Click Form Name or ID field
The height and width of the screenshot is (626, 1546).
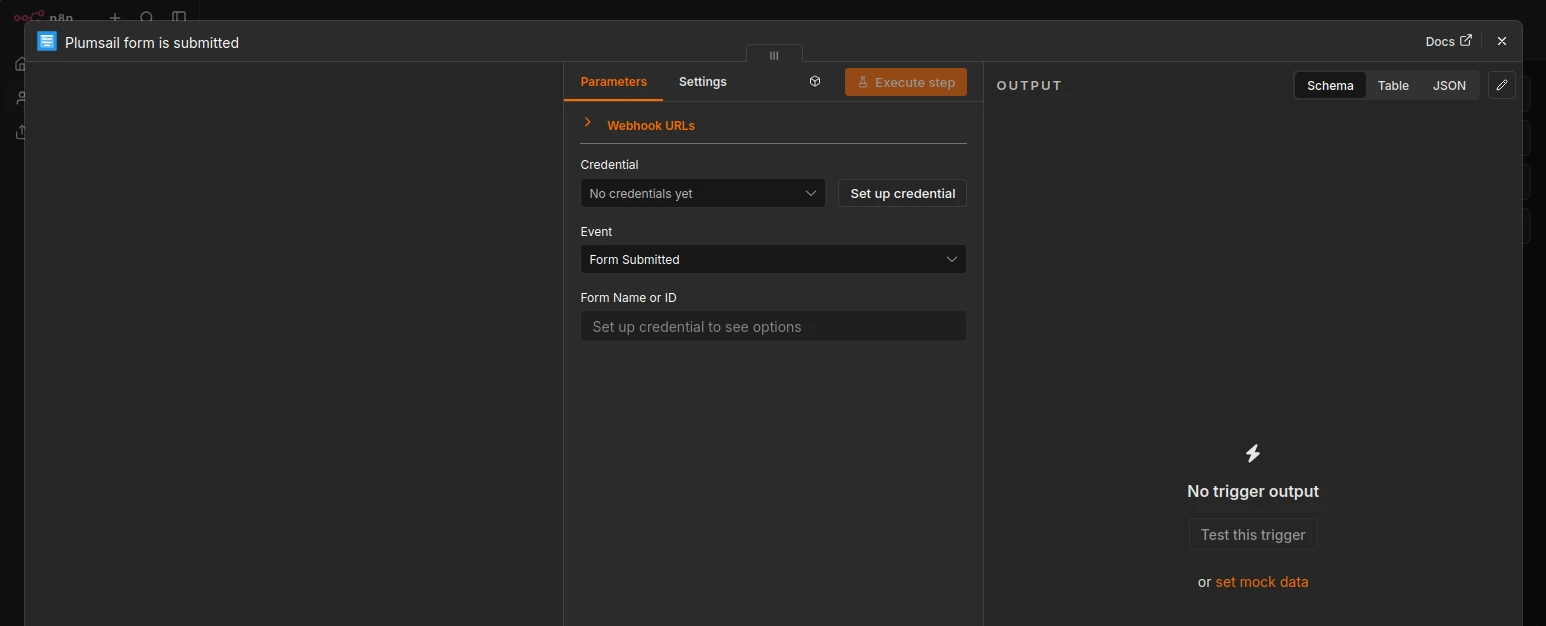pos(773,326)
